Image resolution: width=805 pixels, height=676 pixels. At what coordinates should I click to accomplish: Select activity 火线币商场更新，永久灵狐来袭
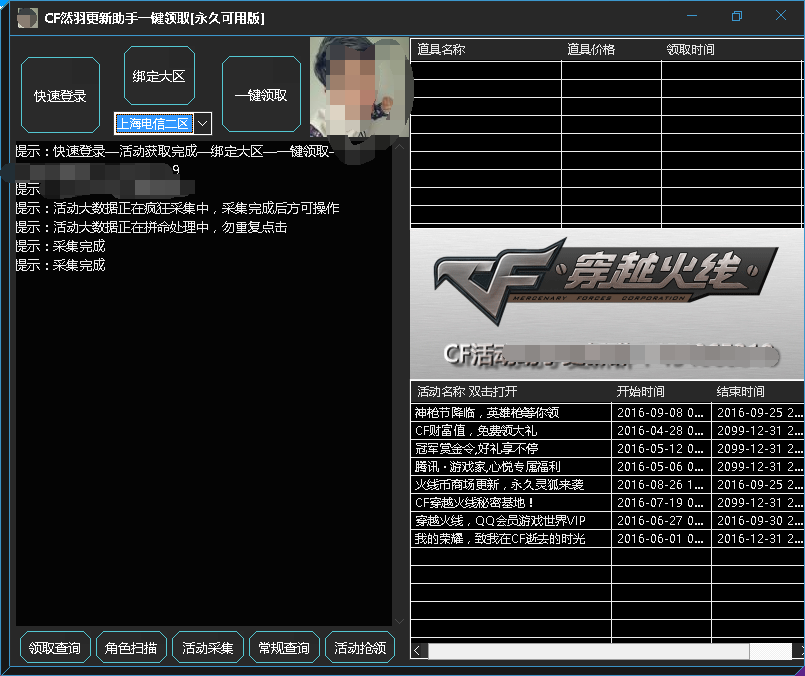pyautogui.click(x=499, y=484)
